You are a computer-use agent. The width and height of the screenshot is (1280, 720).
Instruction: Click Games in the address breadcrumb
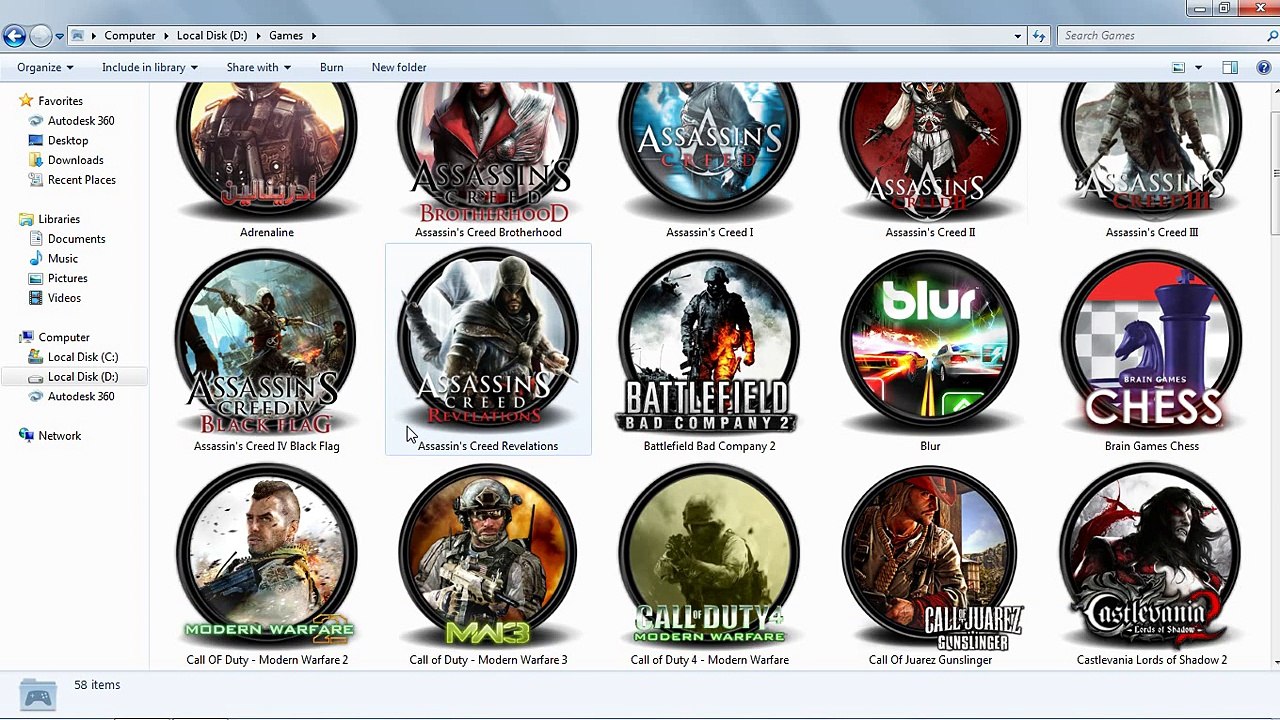tap(286, 36)
